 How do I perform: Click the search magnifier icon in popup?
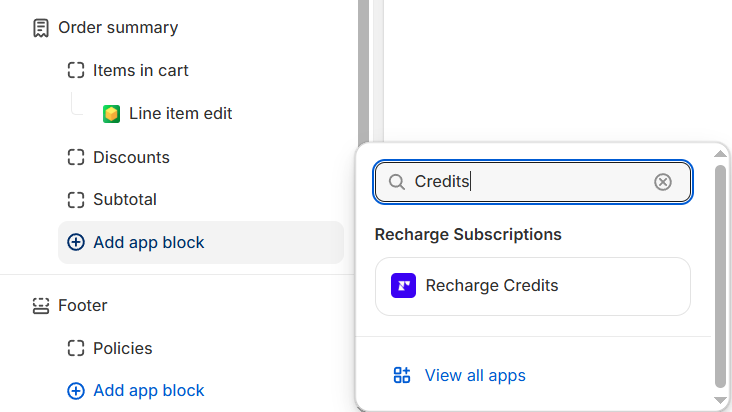(397, 182)
